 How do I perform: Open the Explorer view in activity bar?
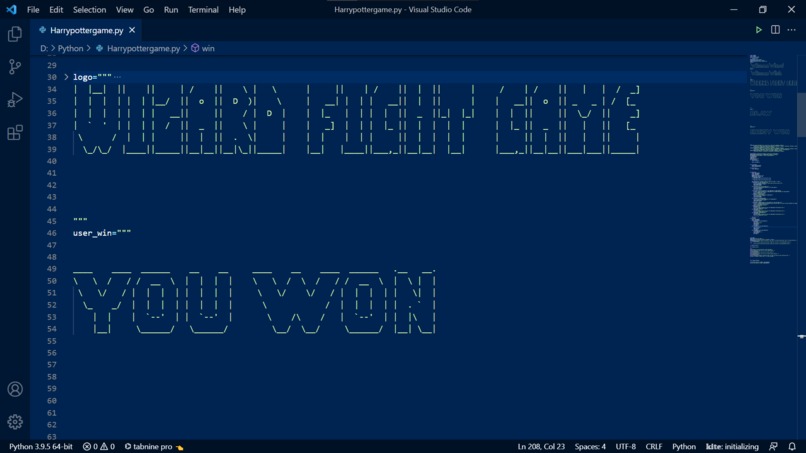pos(15,34)
